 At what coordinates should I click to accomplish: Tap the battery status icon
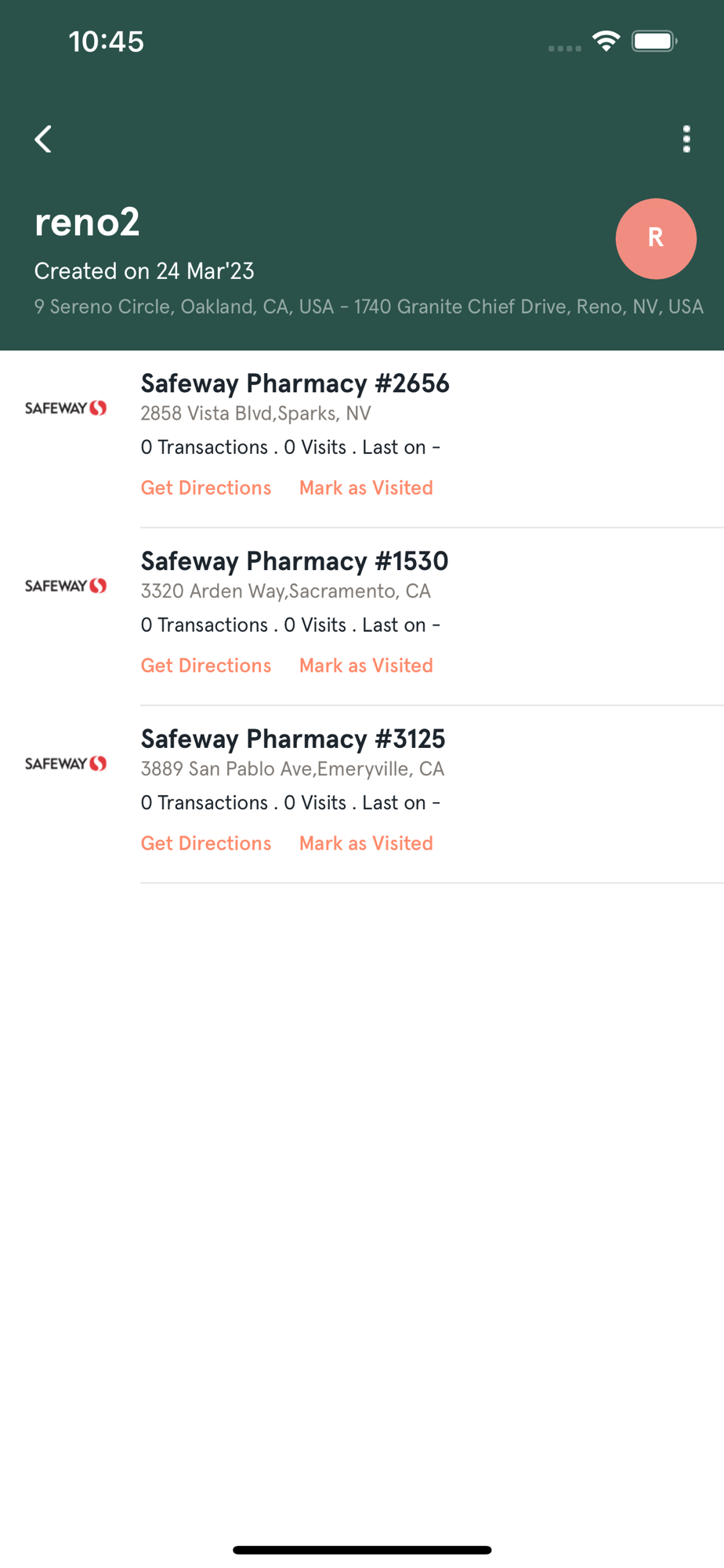point(654,41)
